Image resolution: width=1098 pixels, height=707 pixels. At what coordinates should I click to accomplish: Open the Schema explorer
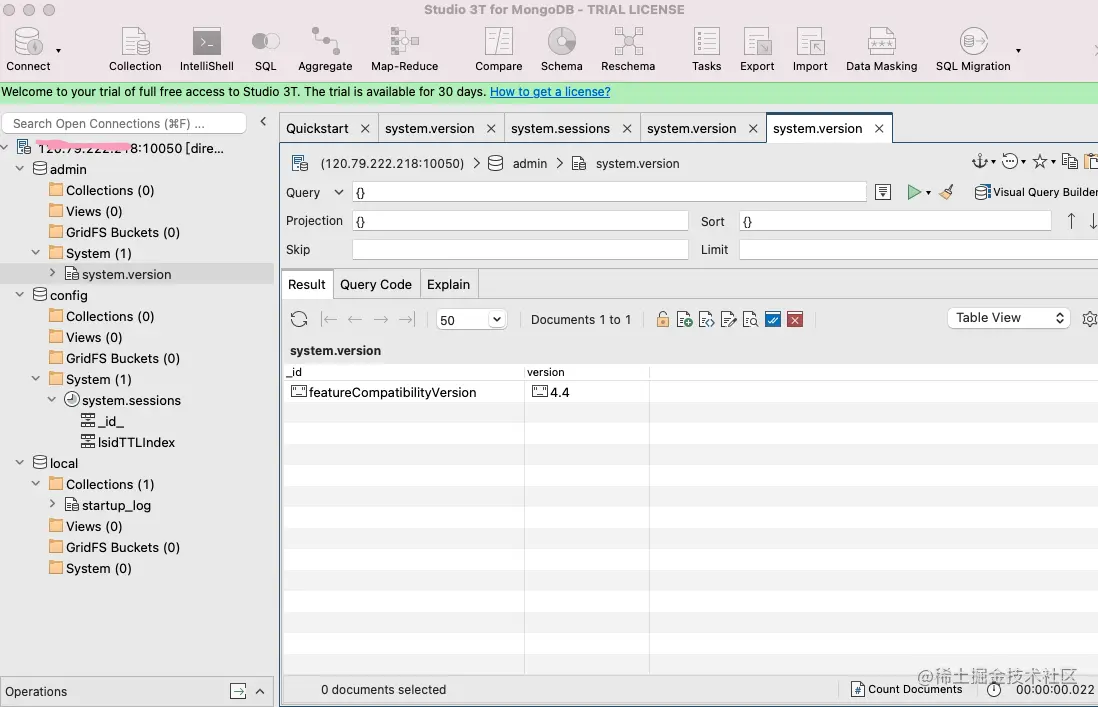(x=562, y=50)
